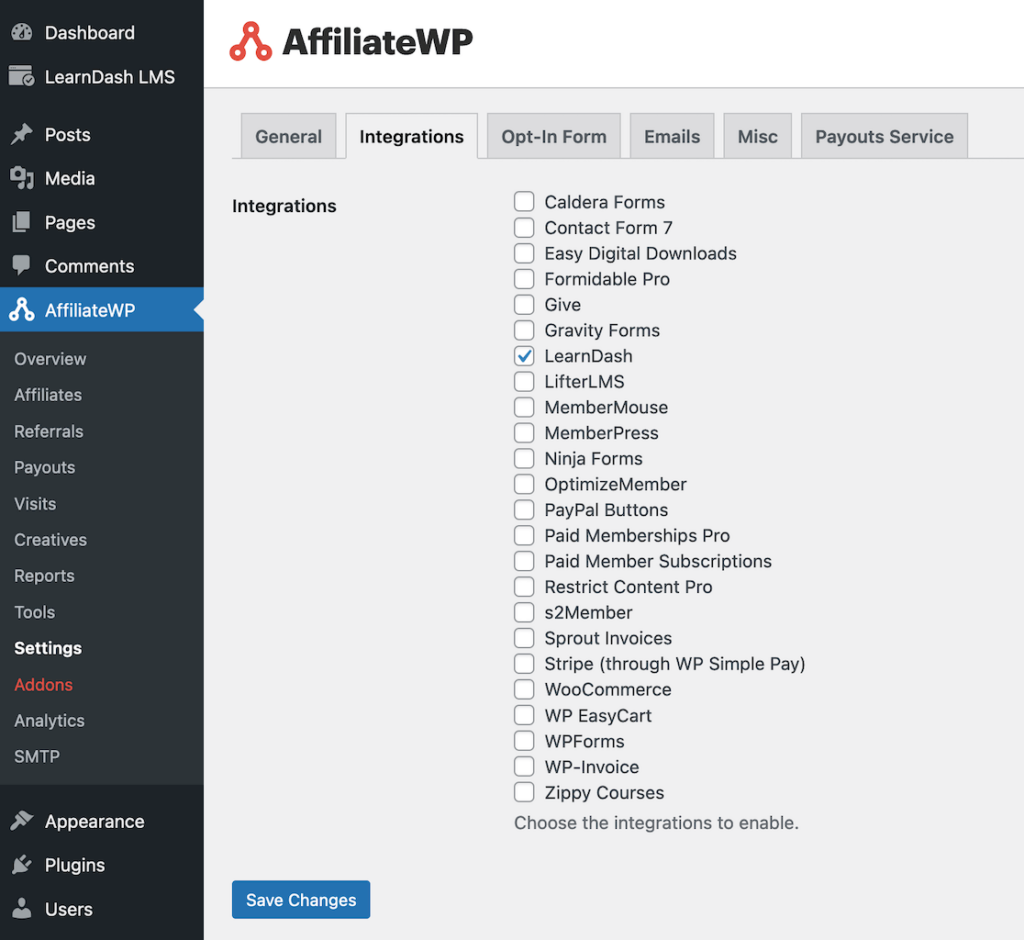
Task: Open the Creatives submenu link
Action: click(x=50, y=540)
